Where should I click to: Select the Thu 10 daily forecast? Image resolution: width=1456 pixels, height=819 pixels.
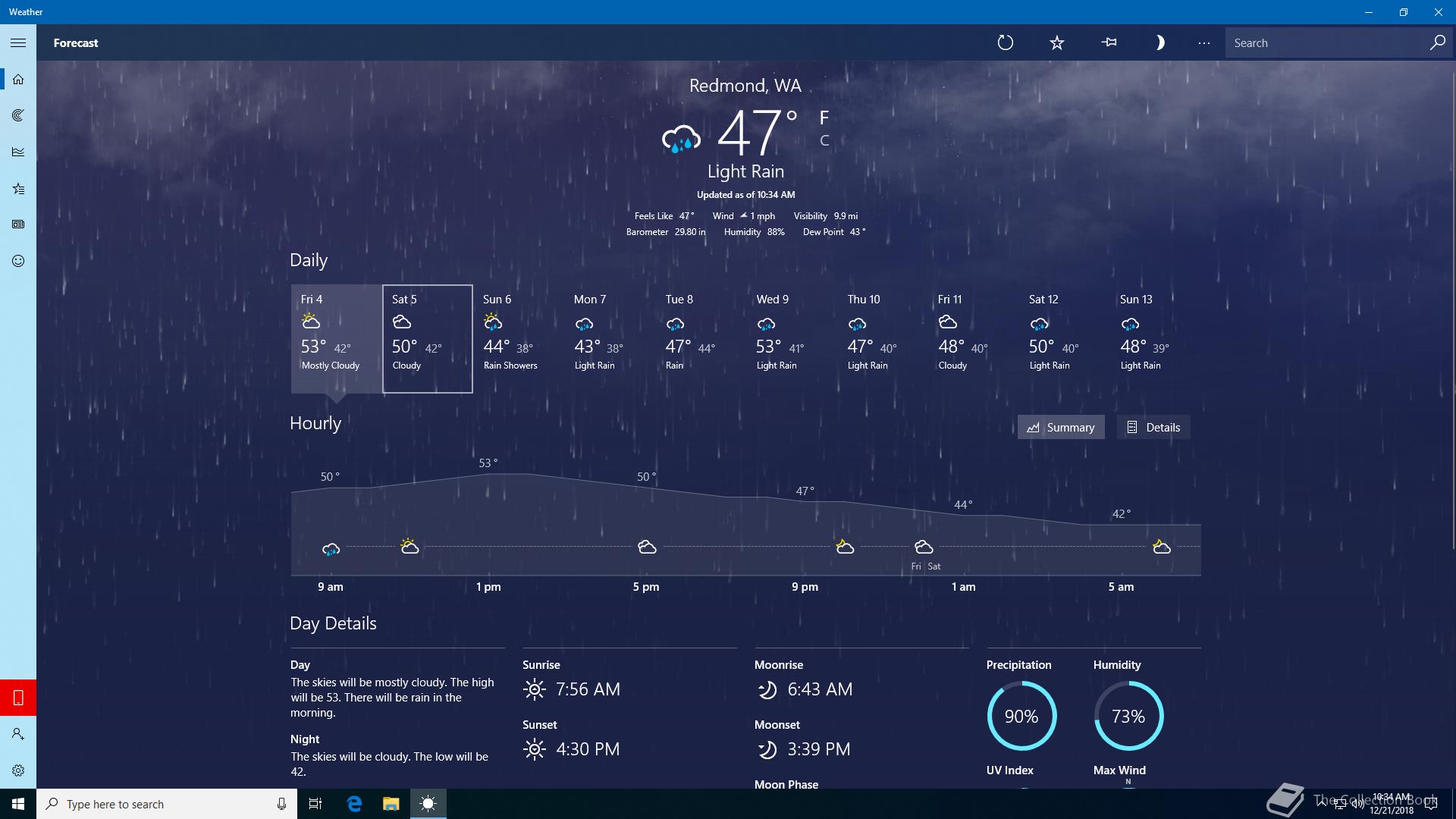pyautogui.click(x=883, y=339)
